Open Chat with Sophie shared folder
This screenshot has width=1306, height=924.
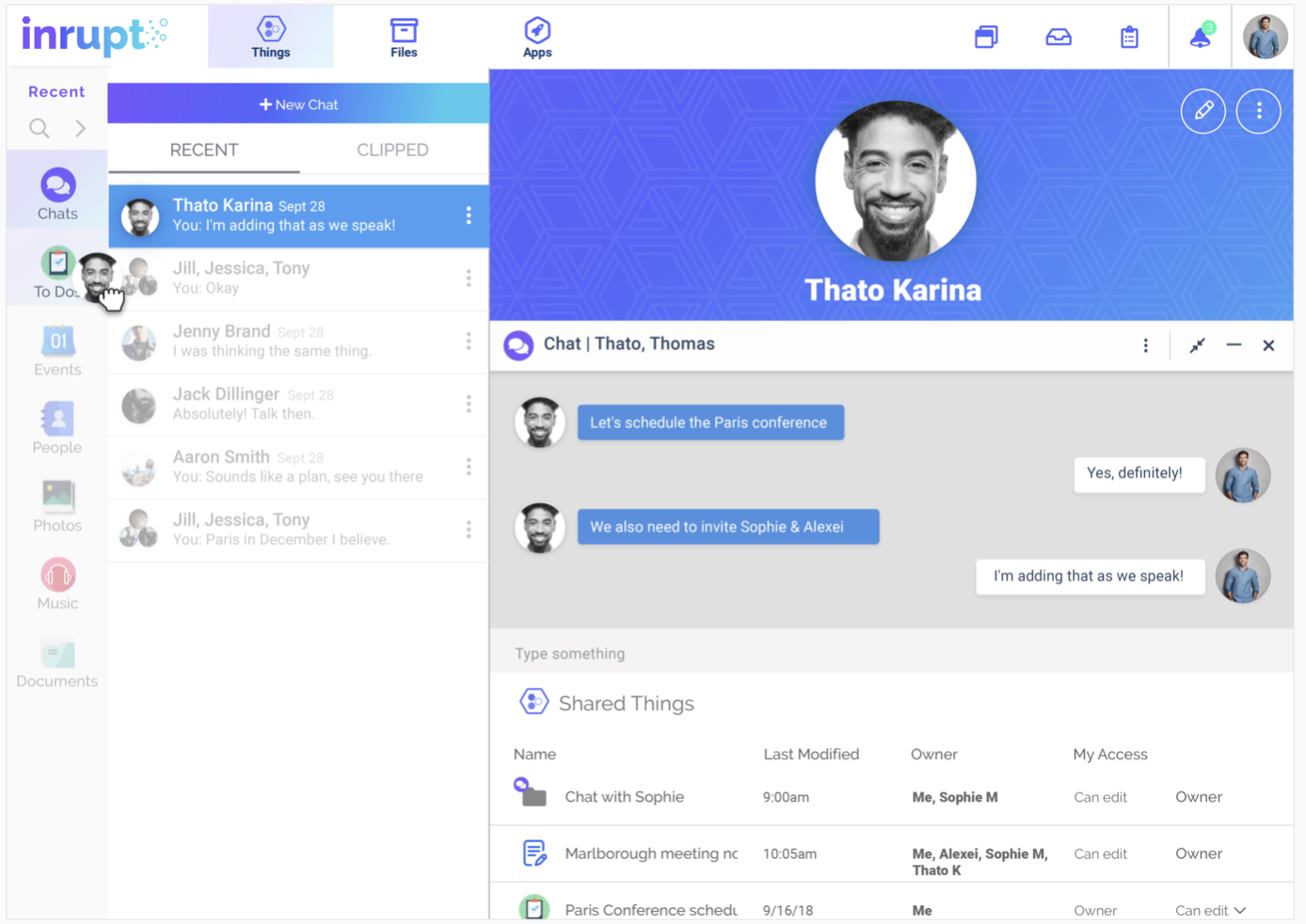coord(624,797)
